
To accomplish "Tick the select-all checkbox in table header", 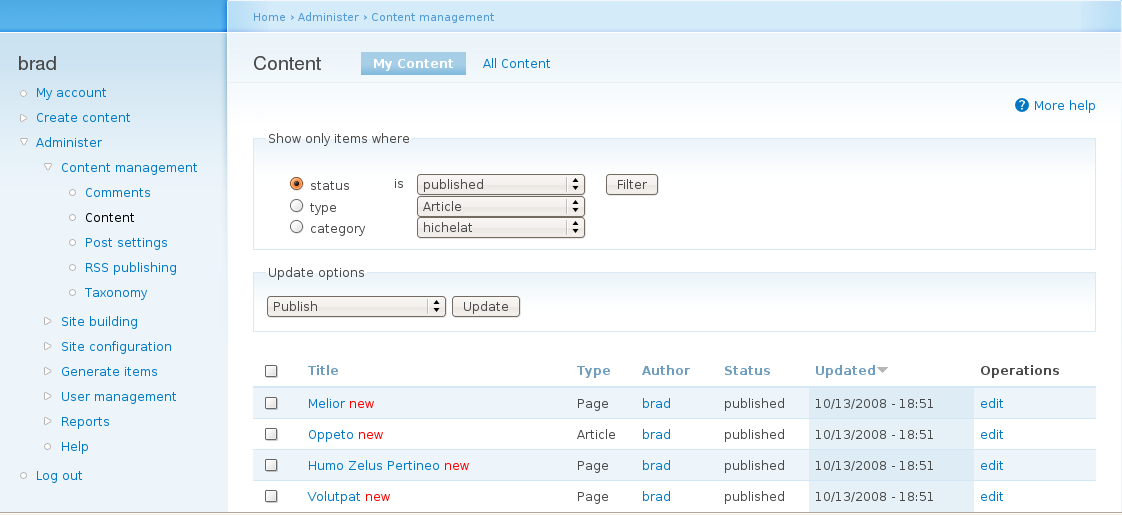I will click(x=271, y=371).
